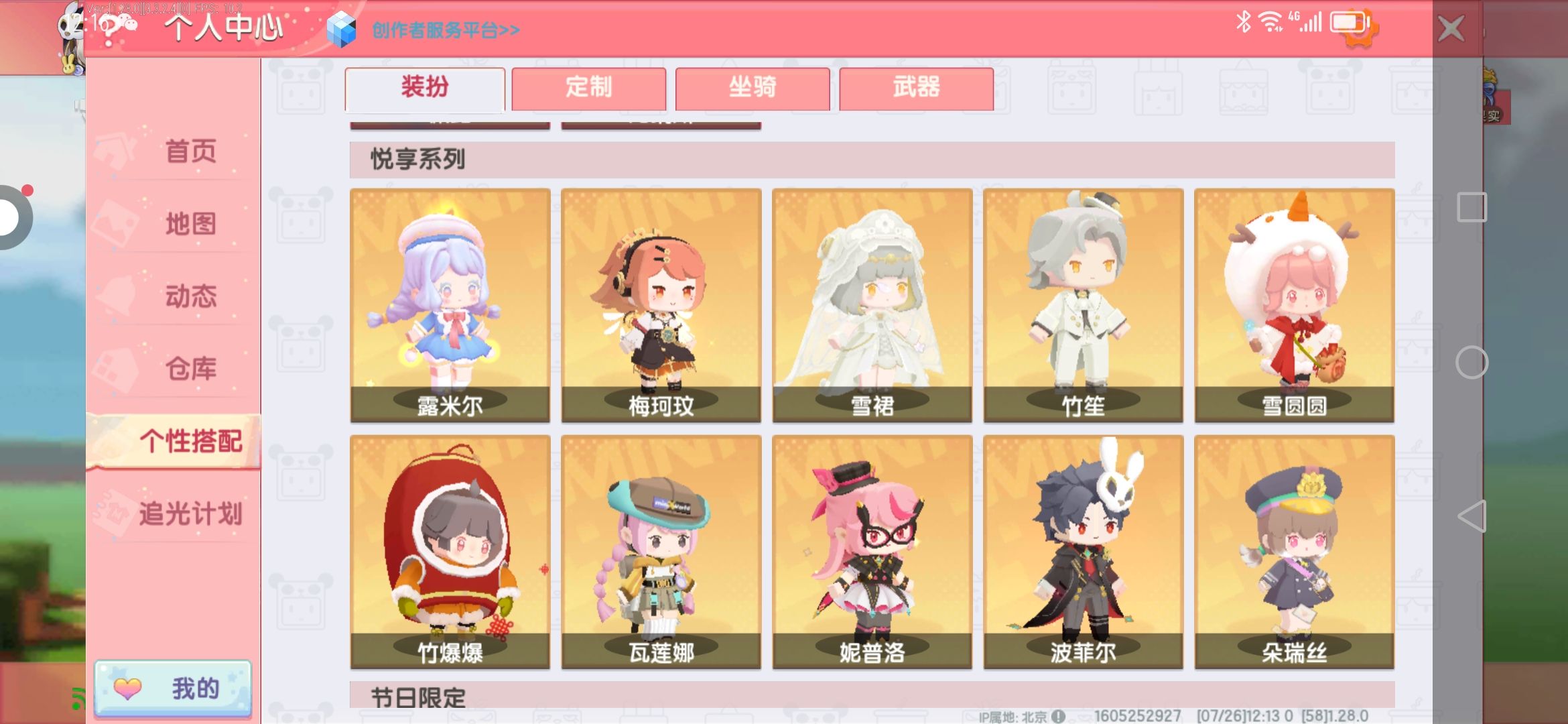The image size is (1568, 724).
Task: Open the chat bubble icon in header
Action: coord(118,25)
